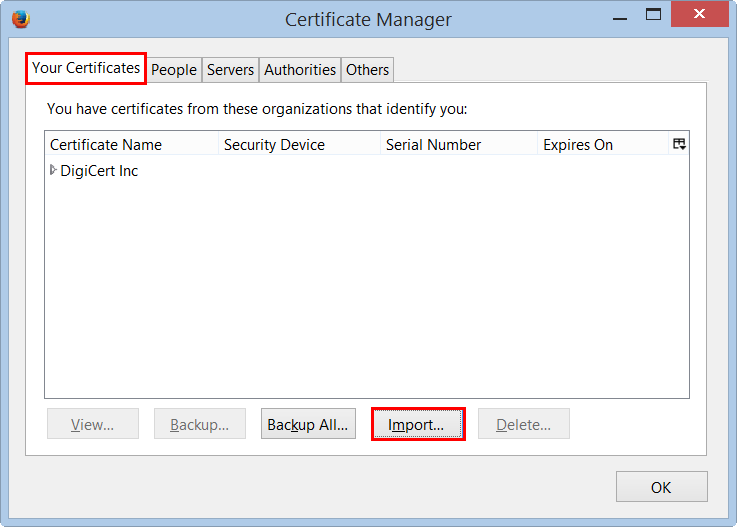
Task: Click the Delete button
Action: tap(523, 424)
